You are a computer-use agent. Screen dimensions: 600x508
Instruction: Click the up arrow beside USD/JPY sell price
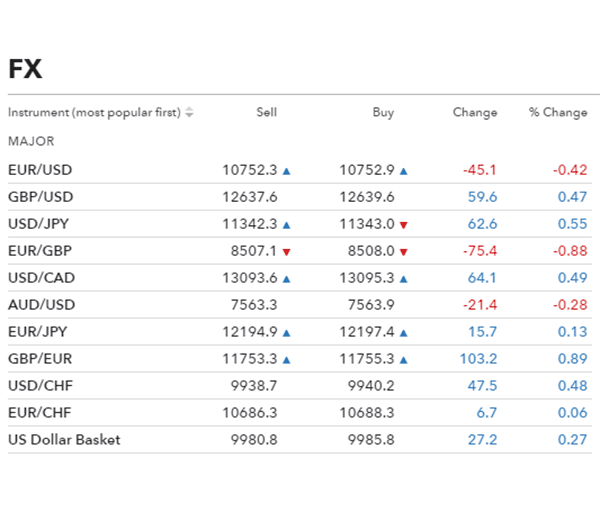(287, 225)
